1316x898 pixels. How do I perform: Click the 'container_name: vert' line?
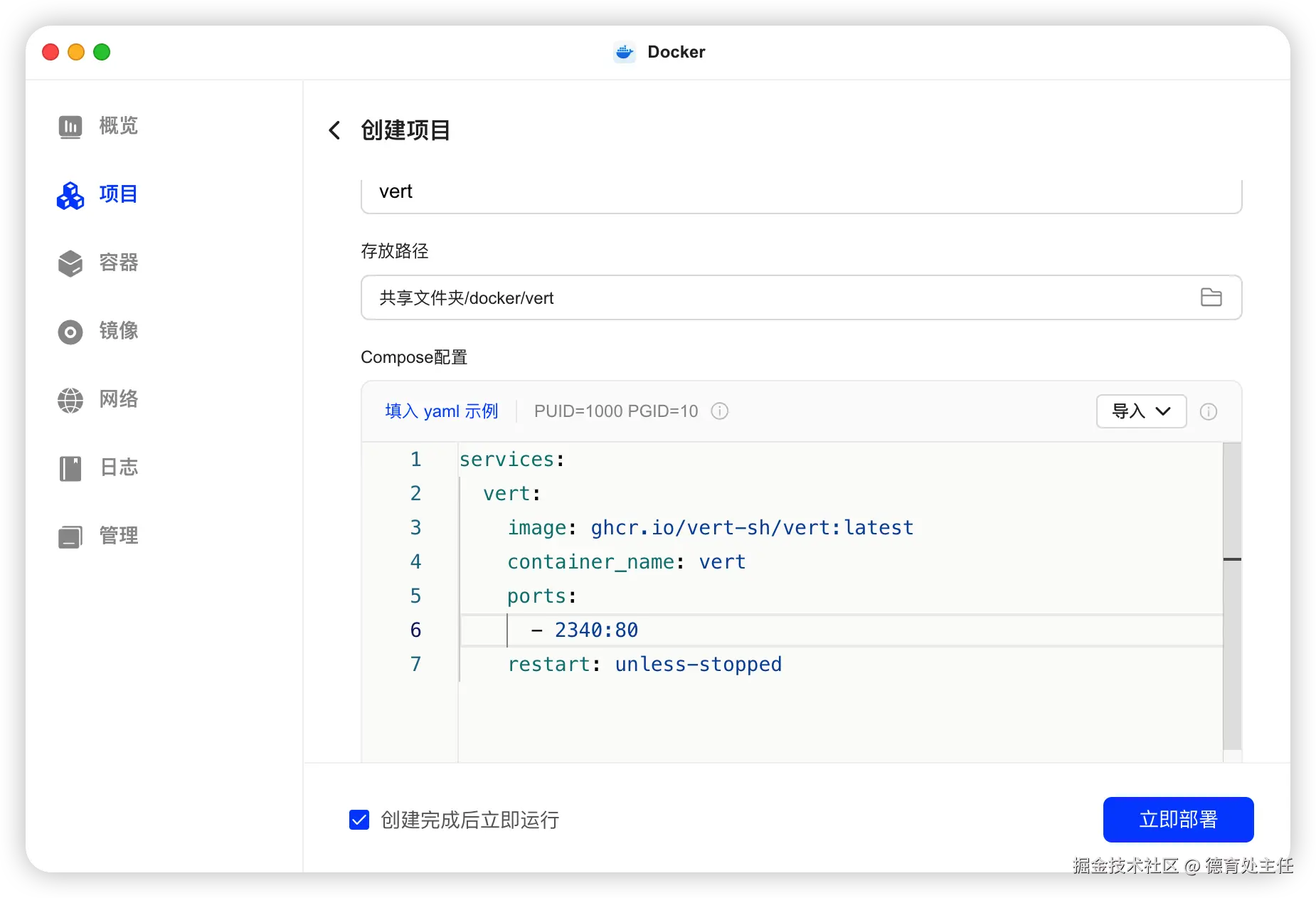pyautogui.click(x=627, y=562)
